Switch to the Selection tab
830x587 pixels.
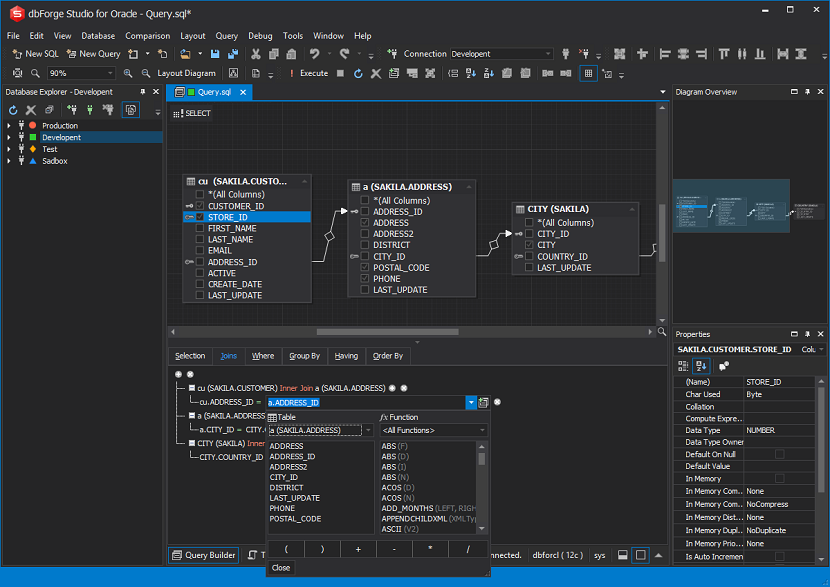click(x=190, y=356)
